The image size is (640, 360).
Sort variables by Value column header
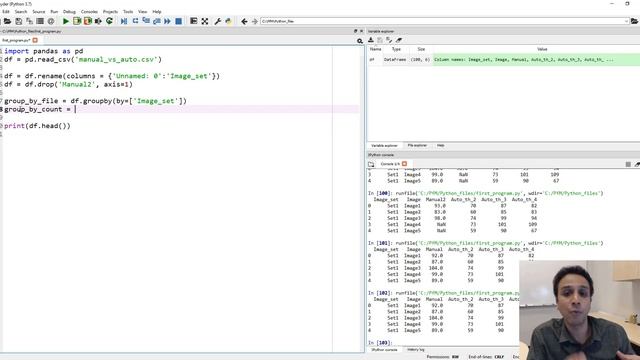coord(542,49)
